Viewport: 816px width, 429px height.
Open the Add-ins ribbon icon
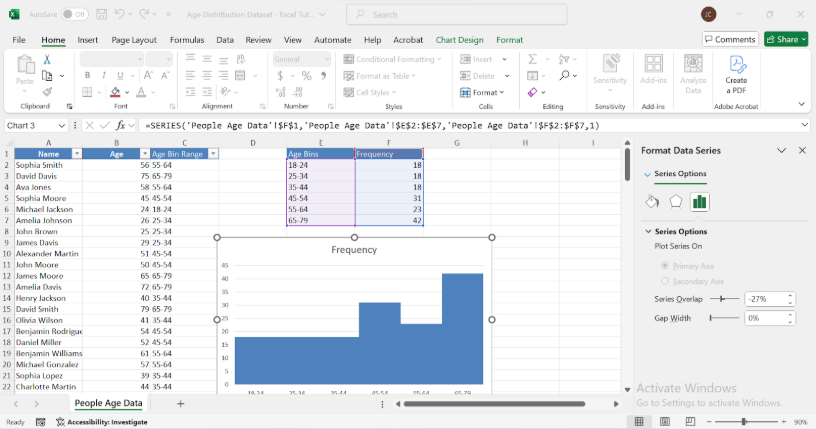click(x=653, y=70)
